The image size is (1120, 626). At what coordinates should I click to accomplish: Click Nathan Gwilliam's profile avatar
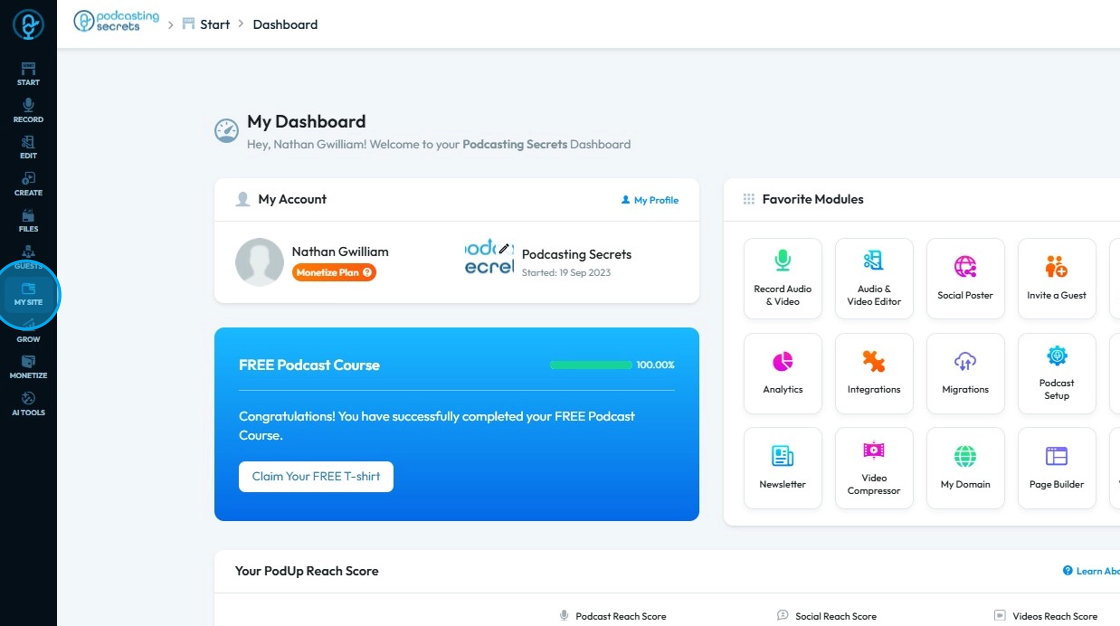(x=259, y=262)
